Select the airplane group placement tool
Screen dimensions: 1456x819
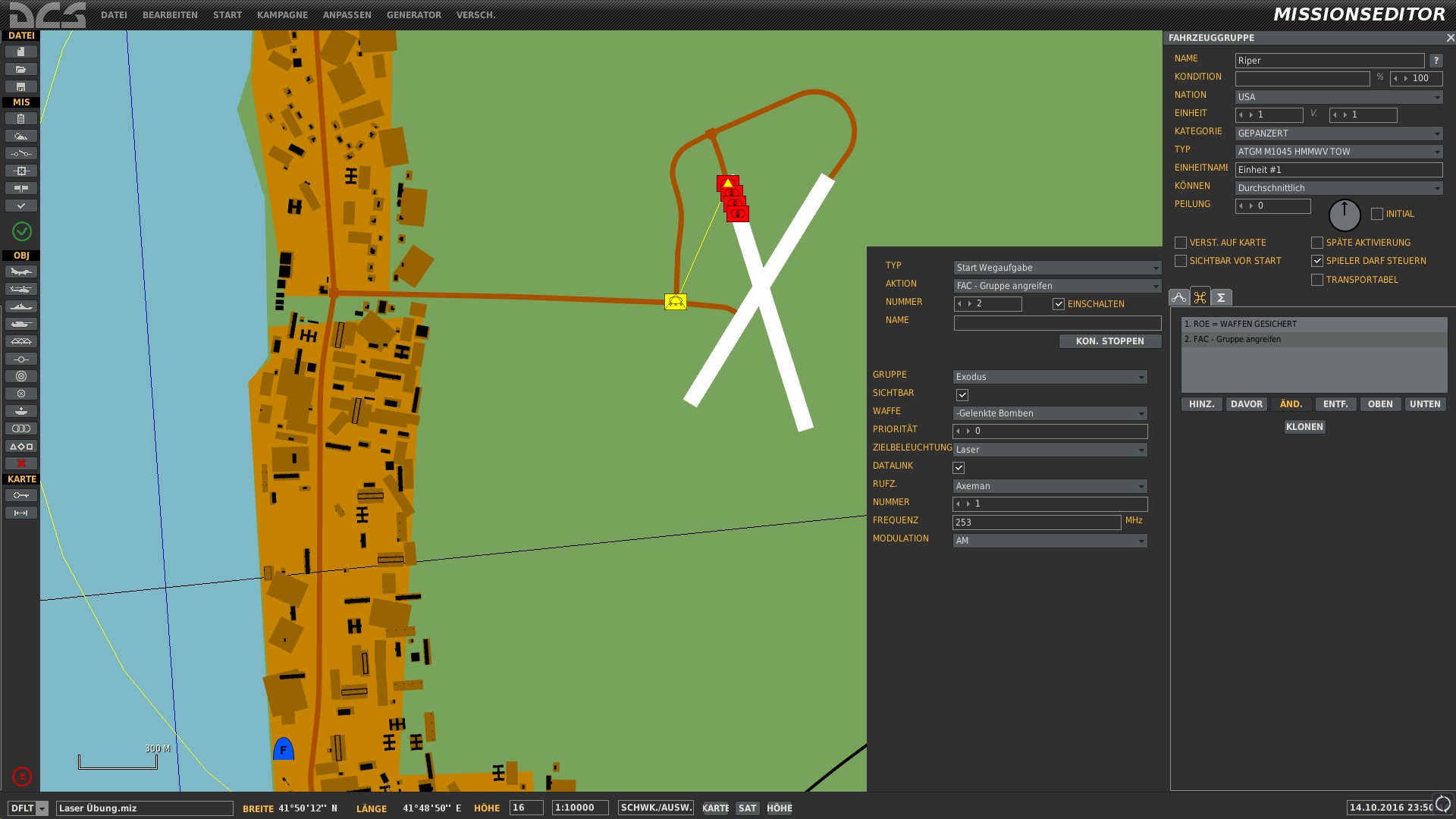tap(21, 272)
